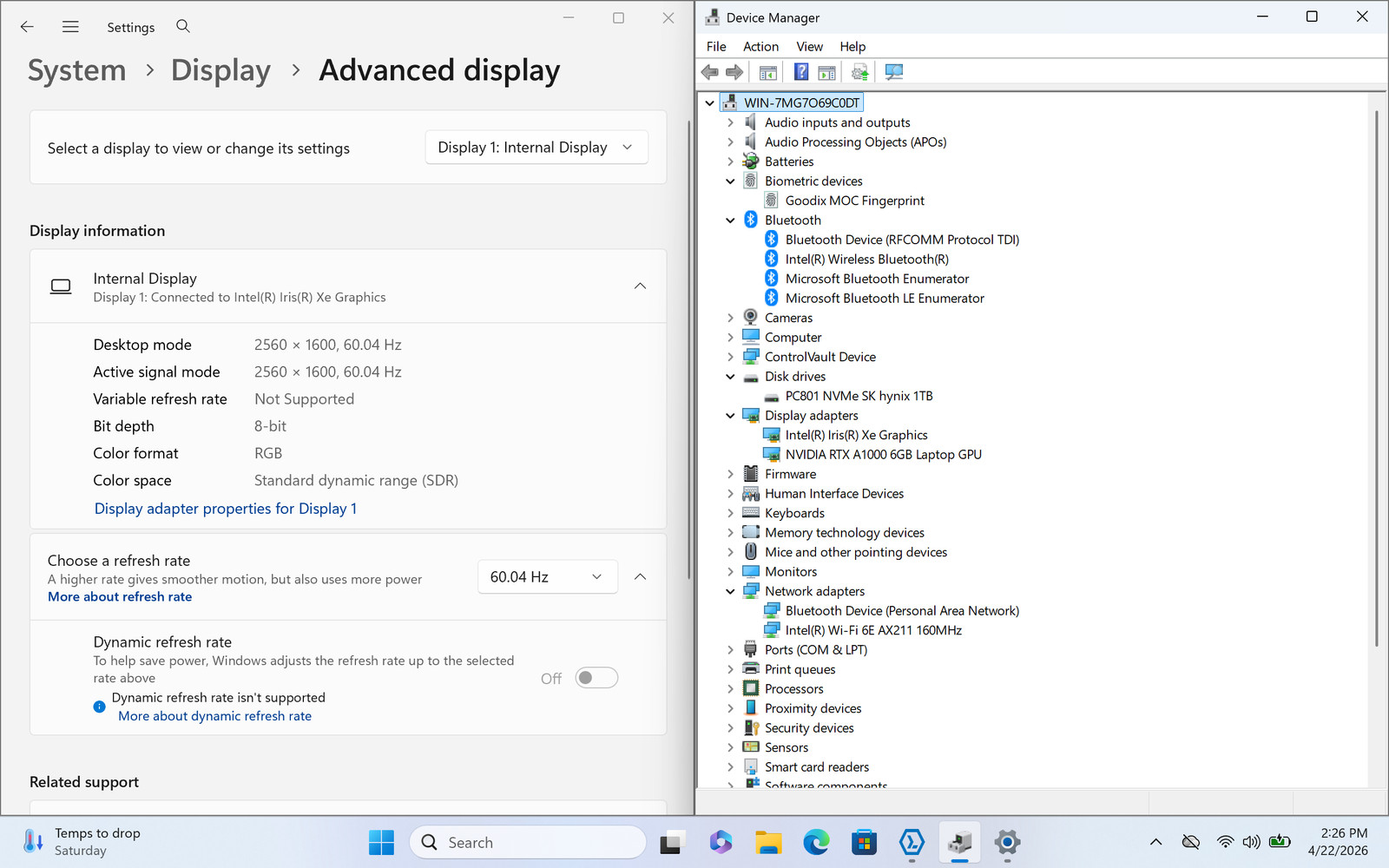Viewport: 1389px width, 868px height.
Task: Expand the Human Interface Devices chevron
Action: pyautogui.click(x=730, y=494)
